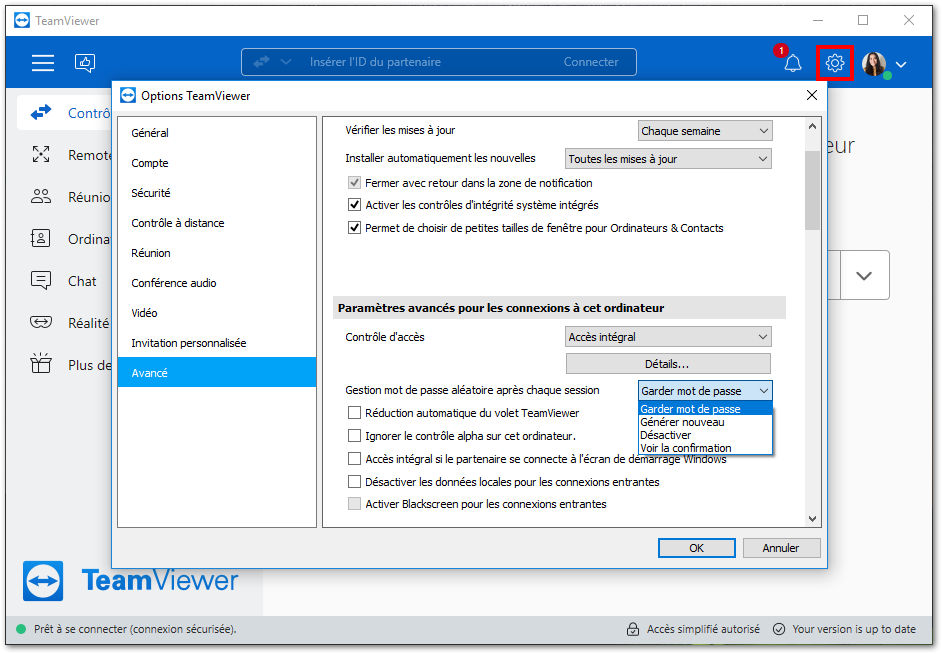
Task: Select the Général options category
Action: tap(217, 133)
